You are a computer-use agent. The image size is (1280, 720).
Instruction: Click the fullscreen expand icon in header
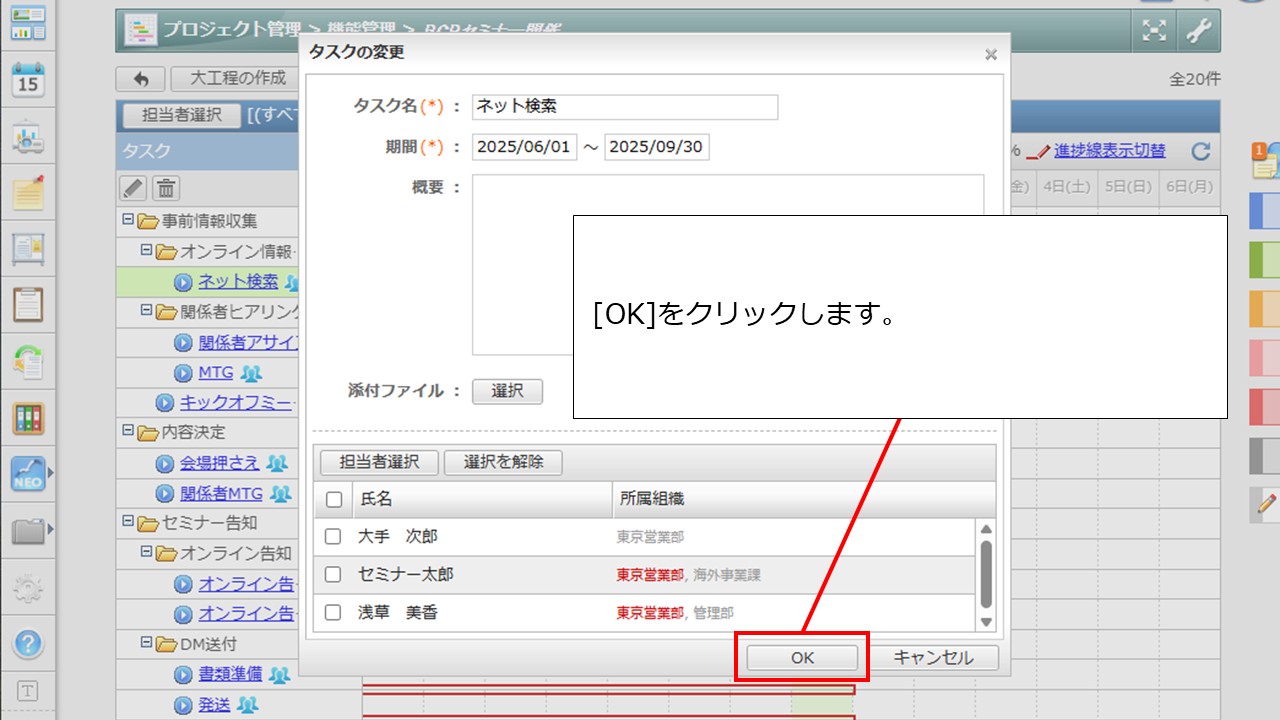click(1154, 31)
